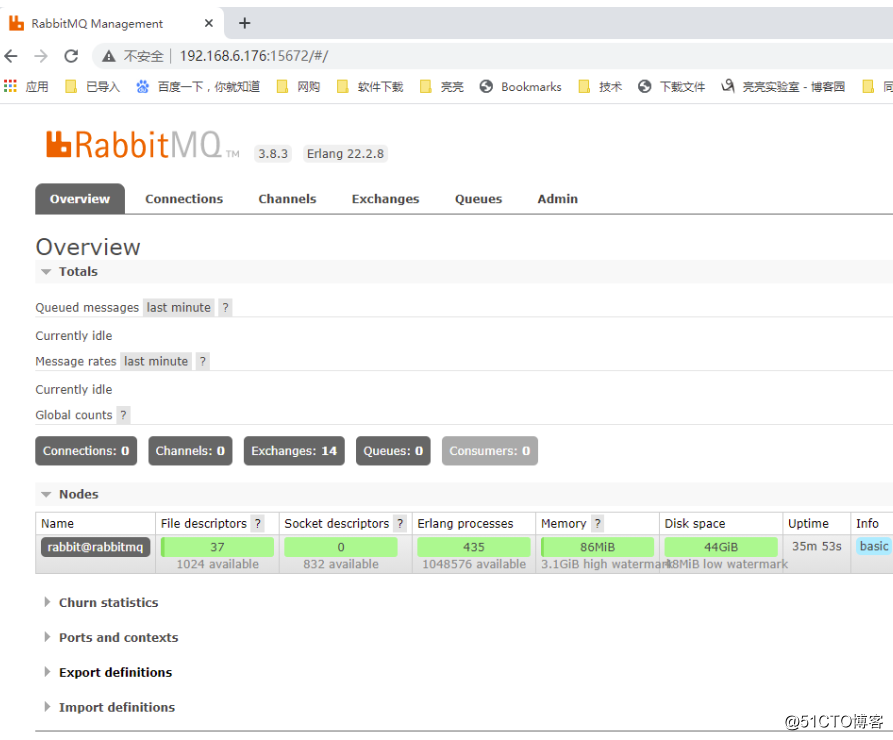Close the RabbitMQ Management tab

pyautogui.click(x=208, y=23)
